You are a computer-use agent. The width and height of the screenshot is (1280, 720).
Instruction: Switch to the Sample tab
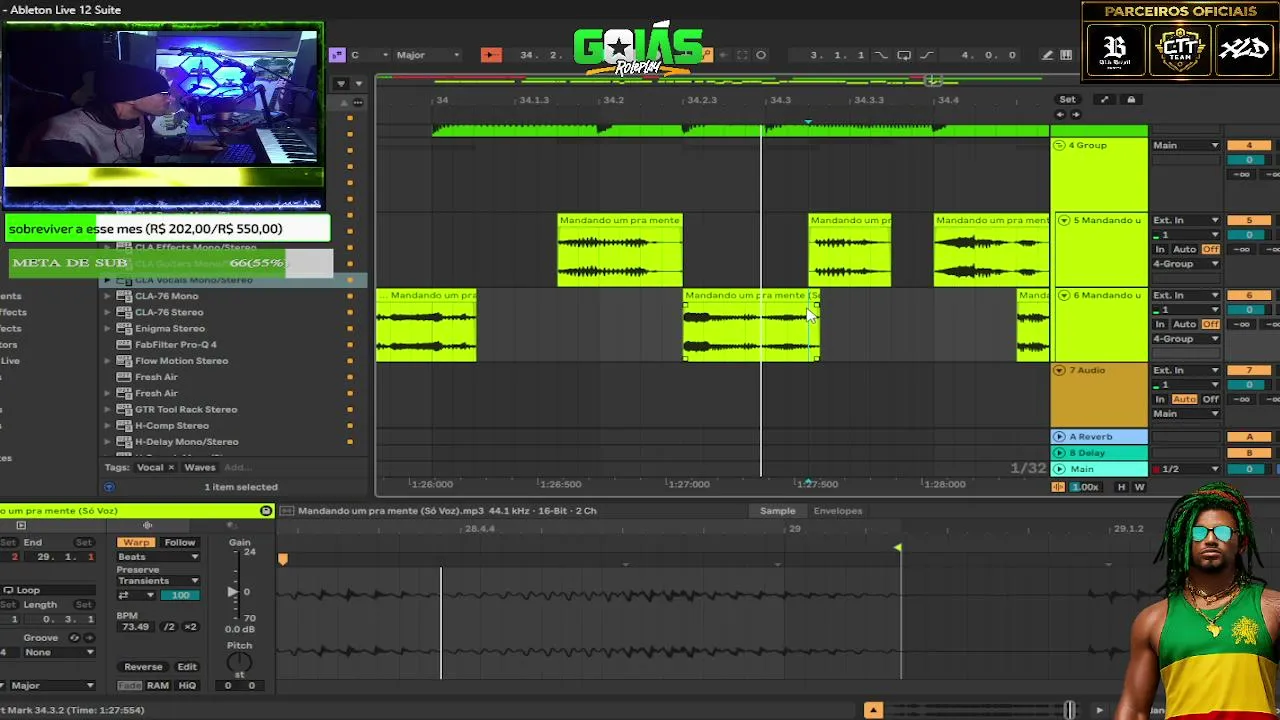777,511
